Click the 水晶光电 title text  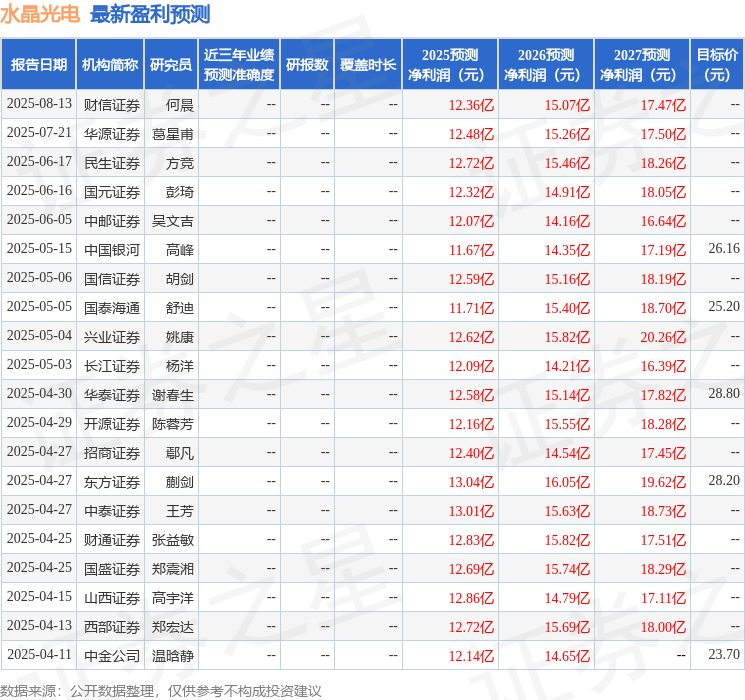[x=40, y=14]
